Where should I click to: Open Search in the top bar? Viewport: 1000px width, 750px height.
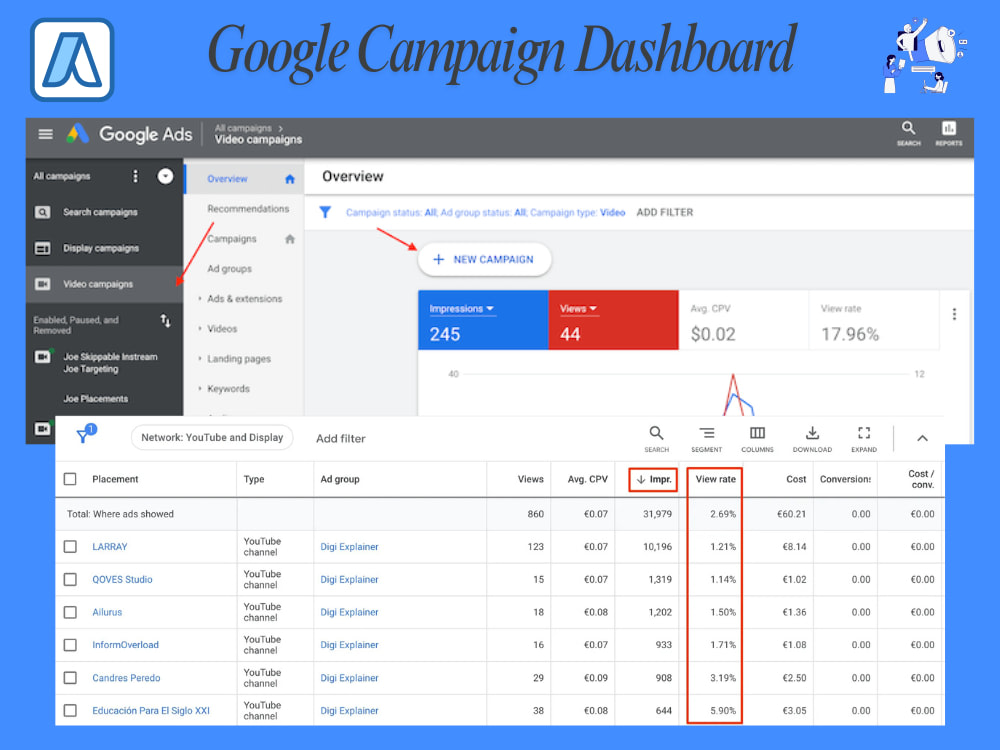pyautogui.click(x=908, y=133)
